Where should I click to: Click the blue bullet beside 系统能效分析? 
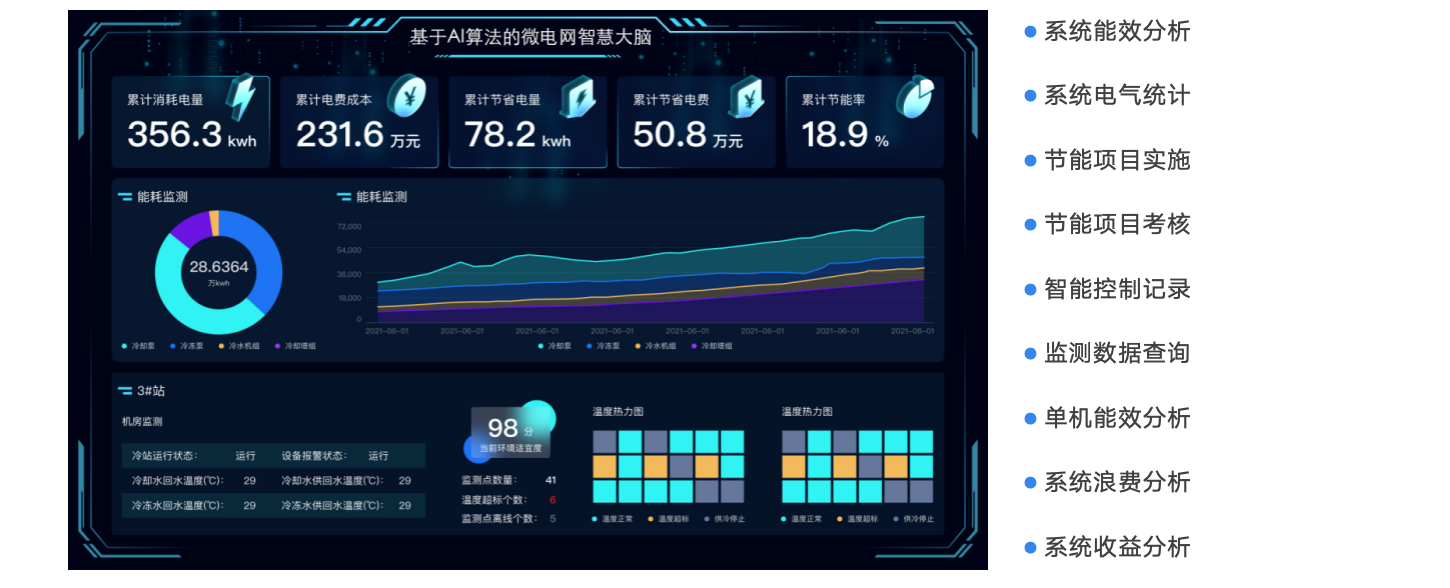[x=1030, y=32]
